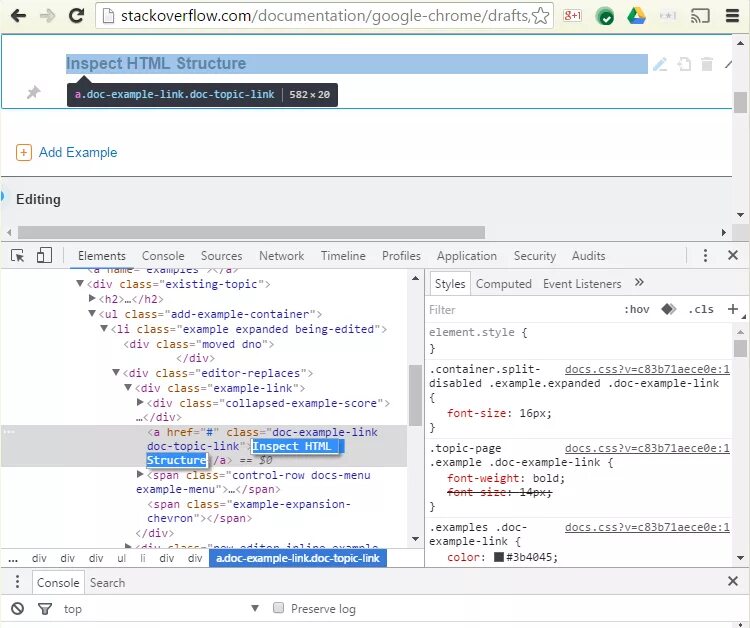Enable the Preserve log checkbox
The image size is (750, 628).
(278, 607)
